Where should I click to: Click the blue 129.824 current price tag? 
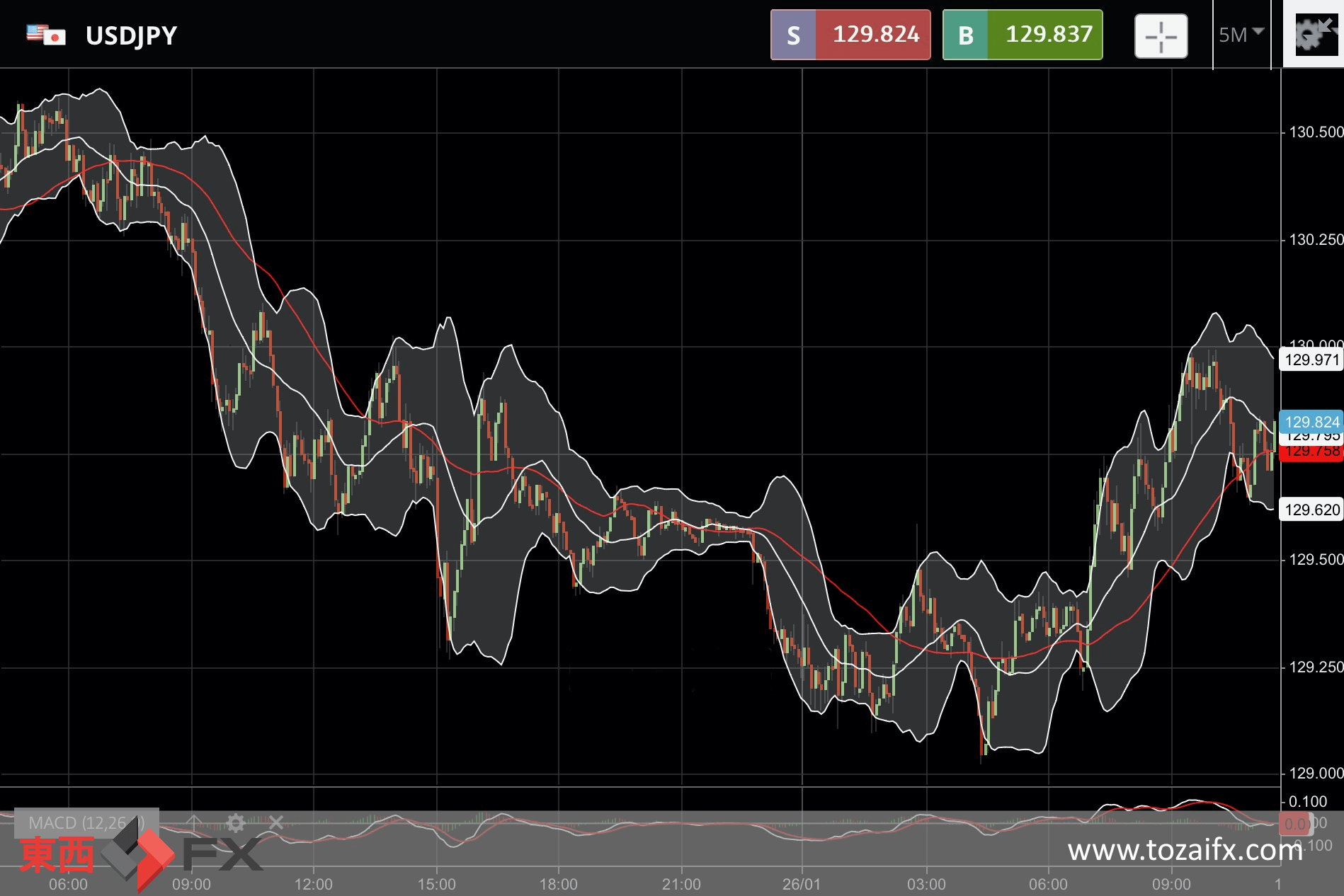[x=1311, y=422]
